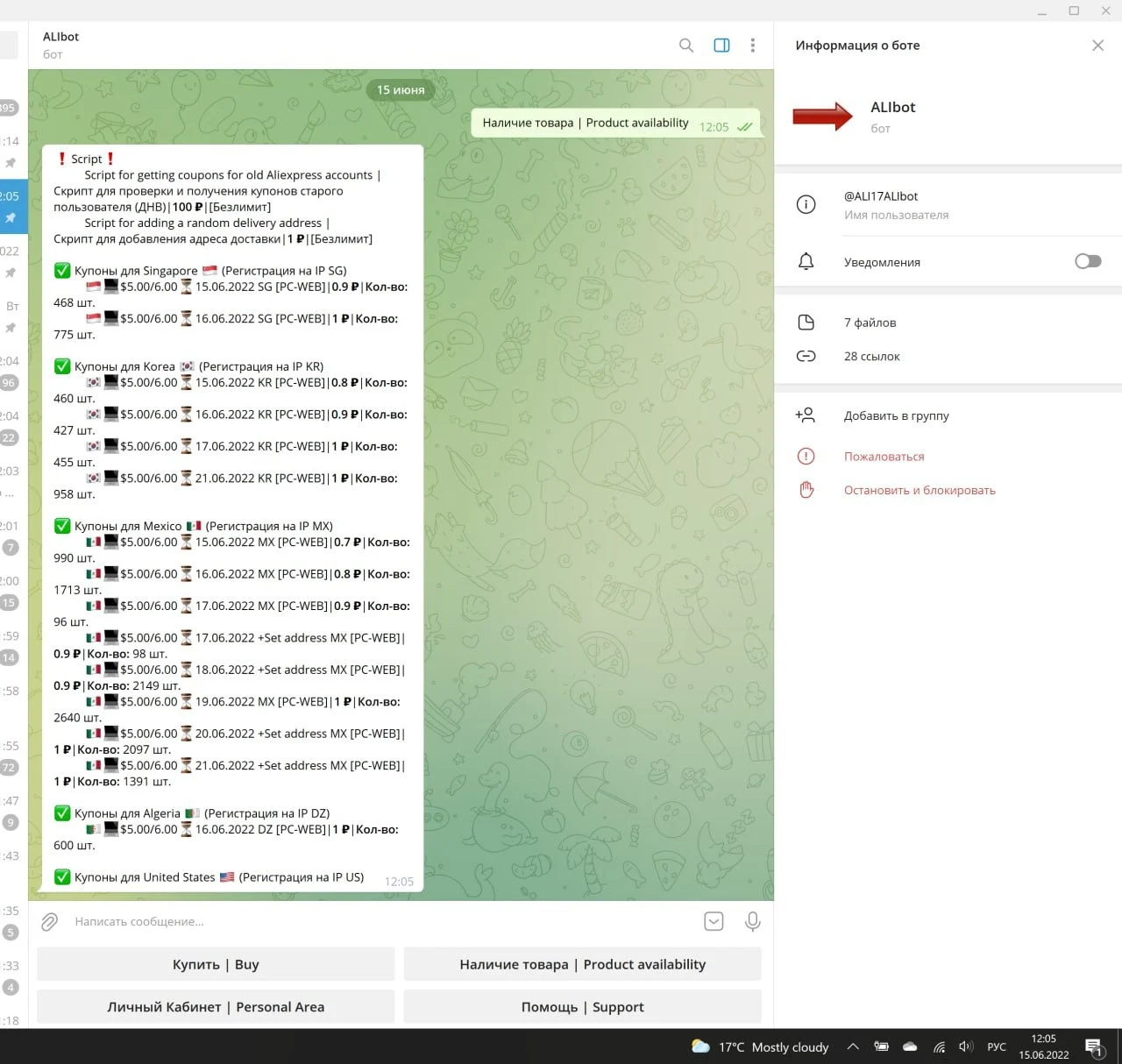Open the Windows notification center icon

[1095, 1047]
